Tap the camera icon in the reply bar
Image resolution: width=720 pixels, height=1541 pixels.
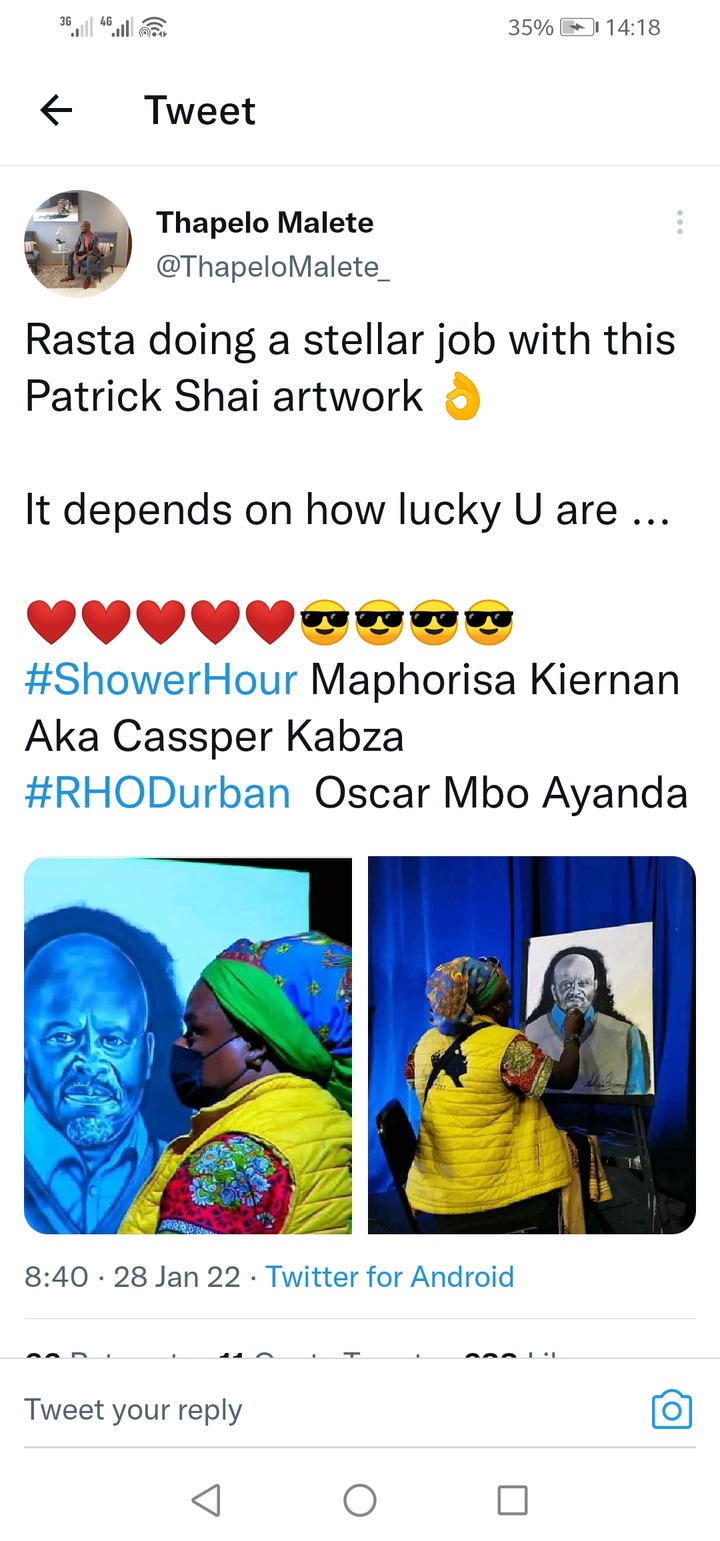tap(671, 1409)
